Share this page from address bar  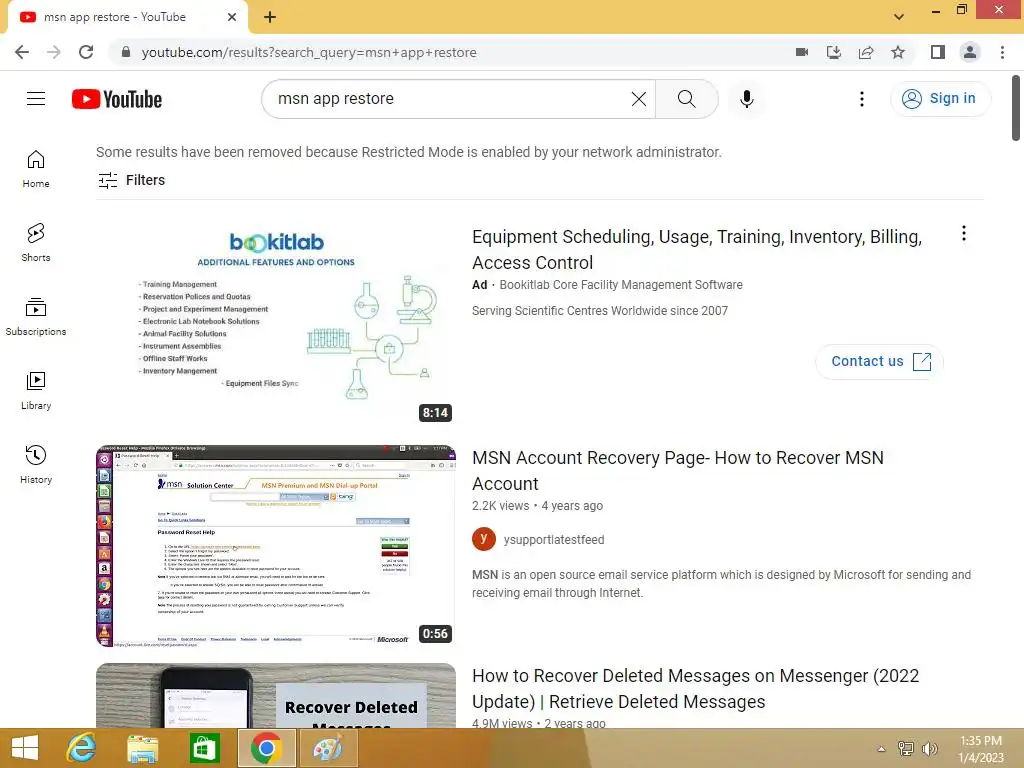point(866,52)
